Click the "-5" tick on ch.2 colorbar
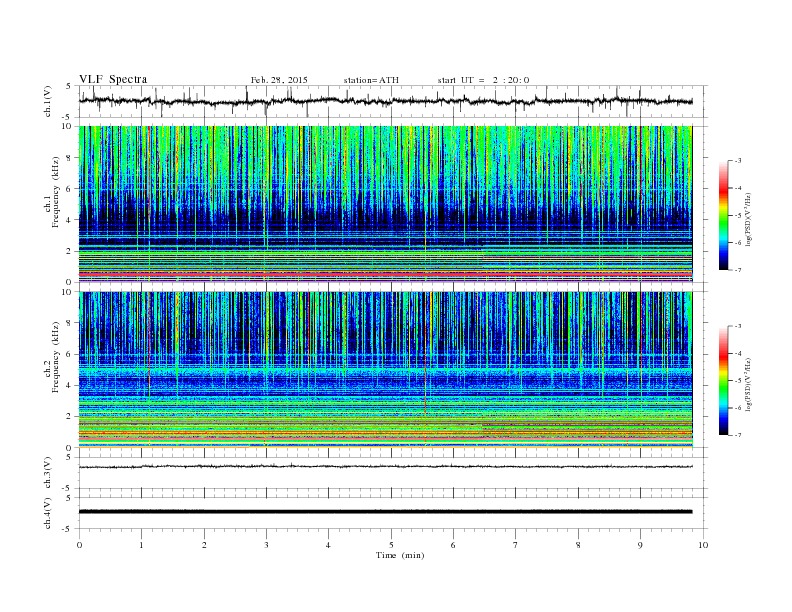Screen dimensions: 792x612 click(x=738, y=381)
